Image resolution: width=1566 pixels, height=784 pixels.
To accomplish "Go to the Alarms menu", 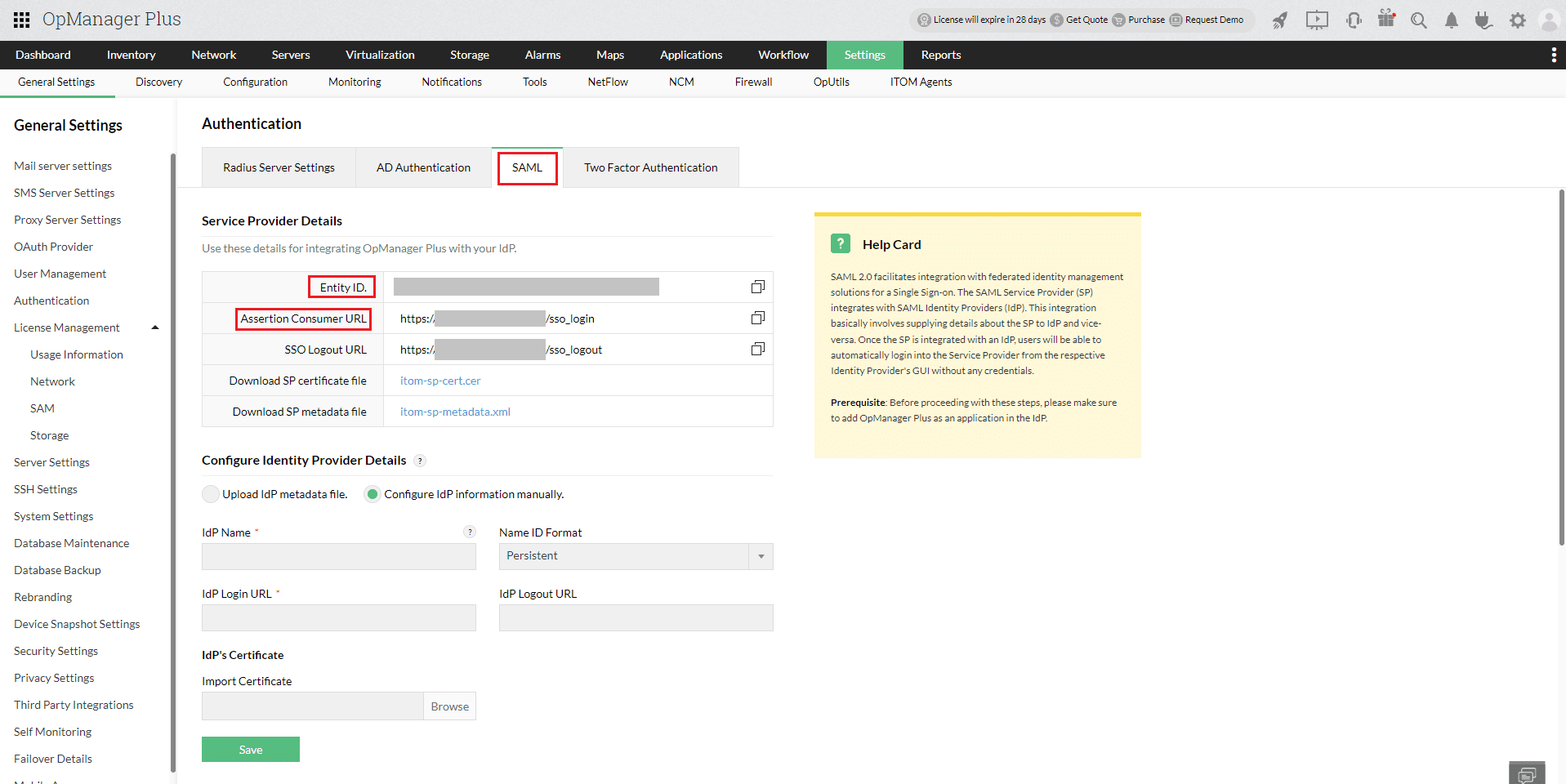I will pos(542,55).
